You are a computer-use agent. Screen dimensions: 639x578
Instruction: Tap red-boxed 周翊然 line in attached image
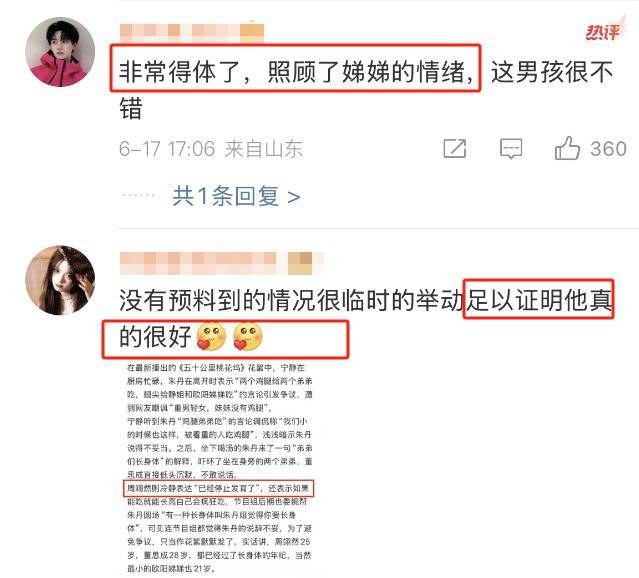click(219, 488)
